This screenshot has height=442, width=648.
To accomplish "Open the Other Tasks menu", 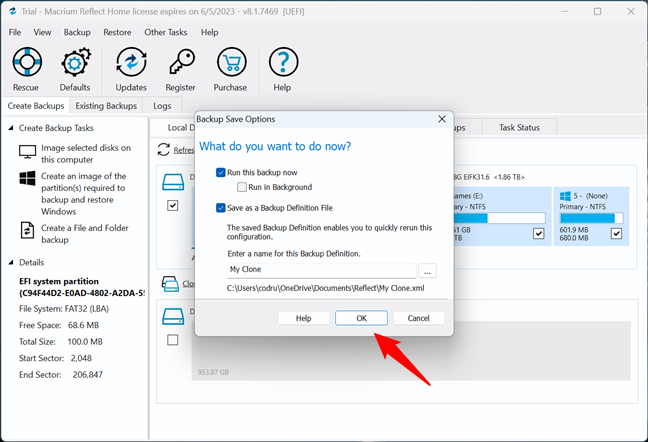I will [x=166, y=32].
